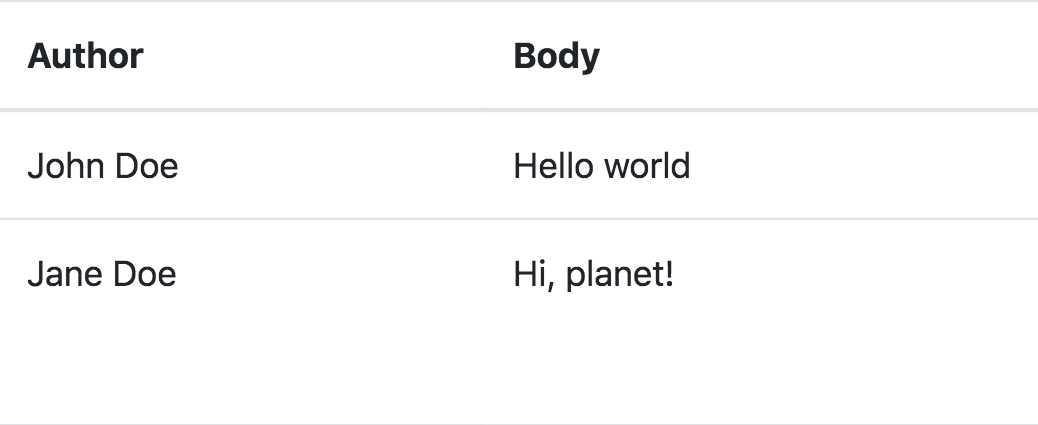Click the Hi, planet! body cell
1038x425 pixels.
click(x=594, y=273)
